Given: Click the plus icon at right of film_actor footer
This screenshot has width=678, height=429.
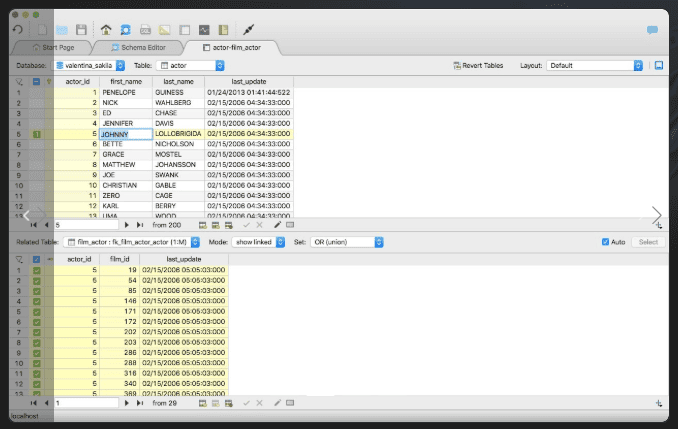Looking at the screenshot, I should click(x=659, y=403).
